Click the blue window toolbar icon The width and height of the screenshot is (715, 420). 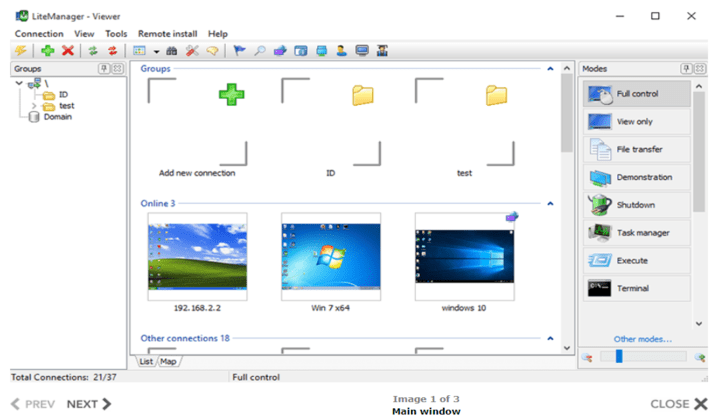click(x=301, y=51)
